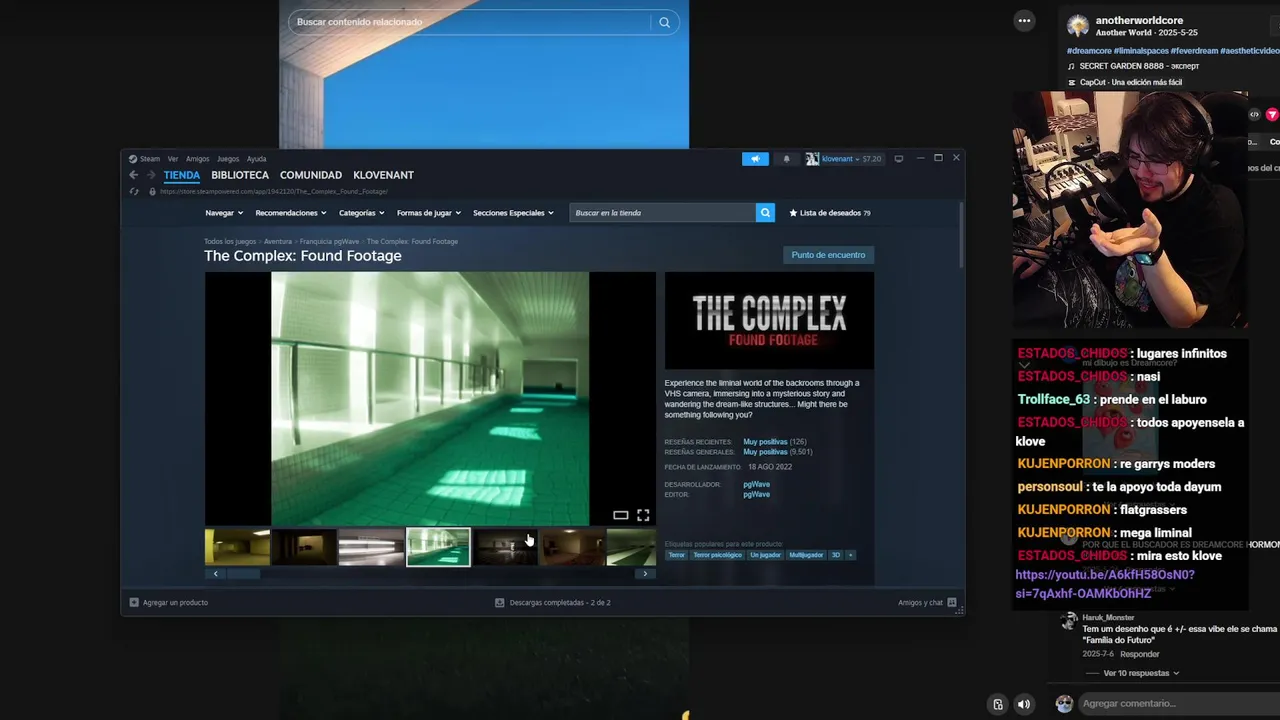Expand the Secciones Especiales dropdown

(x=513, y=213)
